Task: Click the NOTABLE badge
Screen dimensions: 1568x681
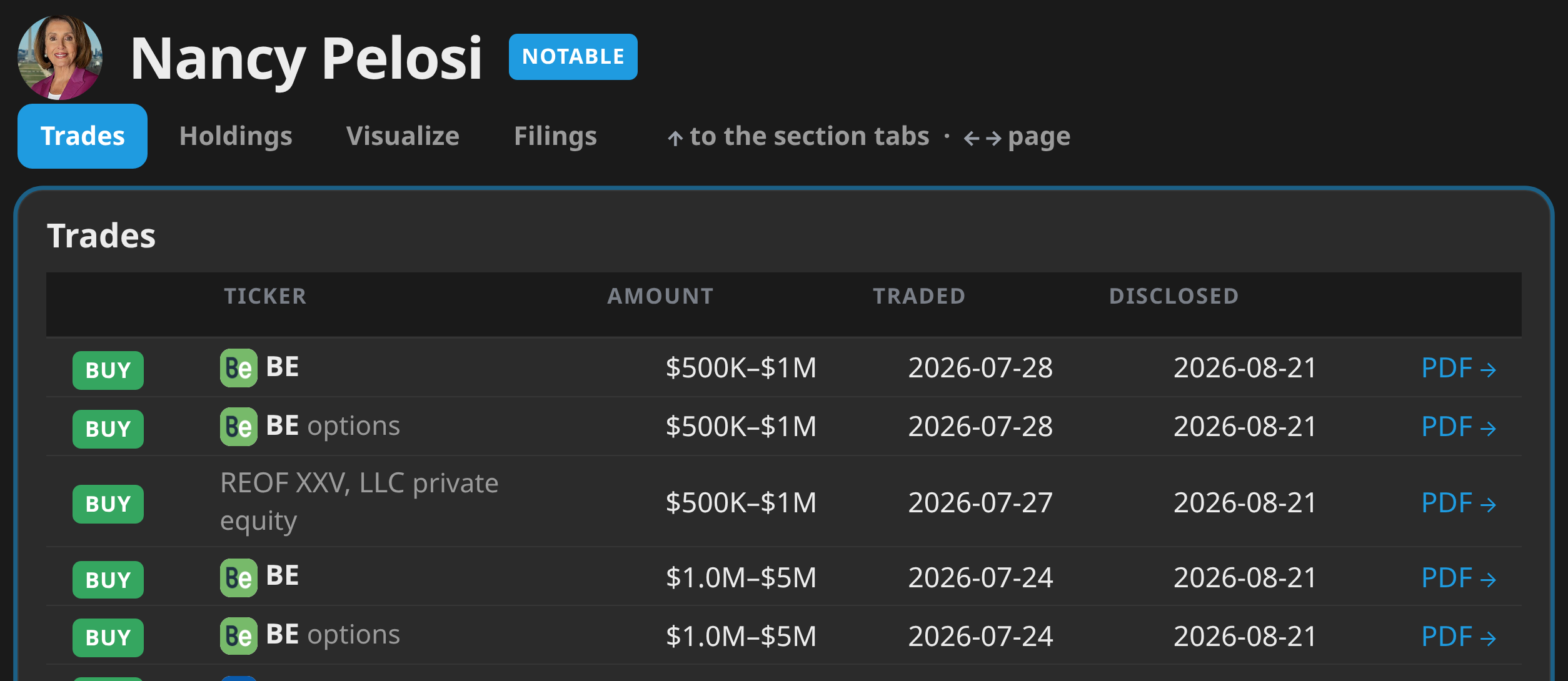Action: 573,57
